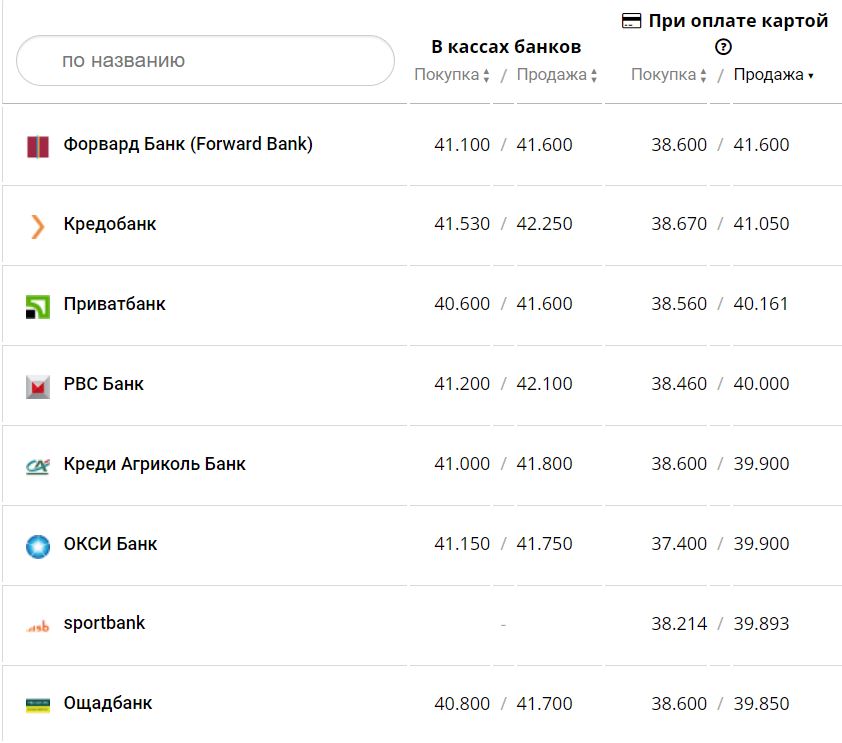Screen dimensions: 842x743
Task: Toggle card payment Продажа sort order
Action: (773, 75)
